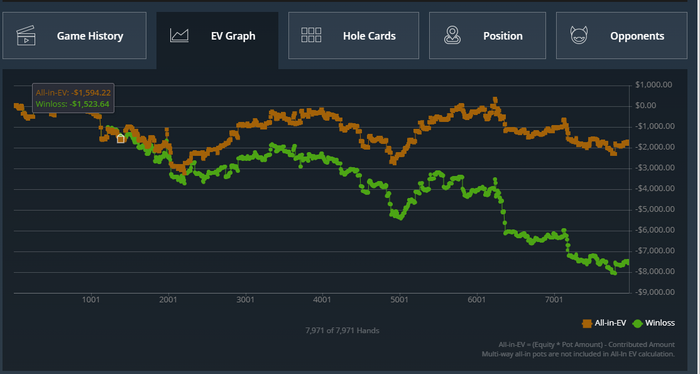Screen dimensions: 700x374
Task: Open the Hole Cards tab
Action: 353,36
